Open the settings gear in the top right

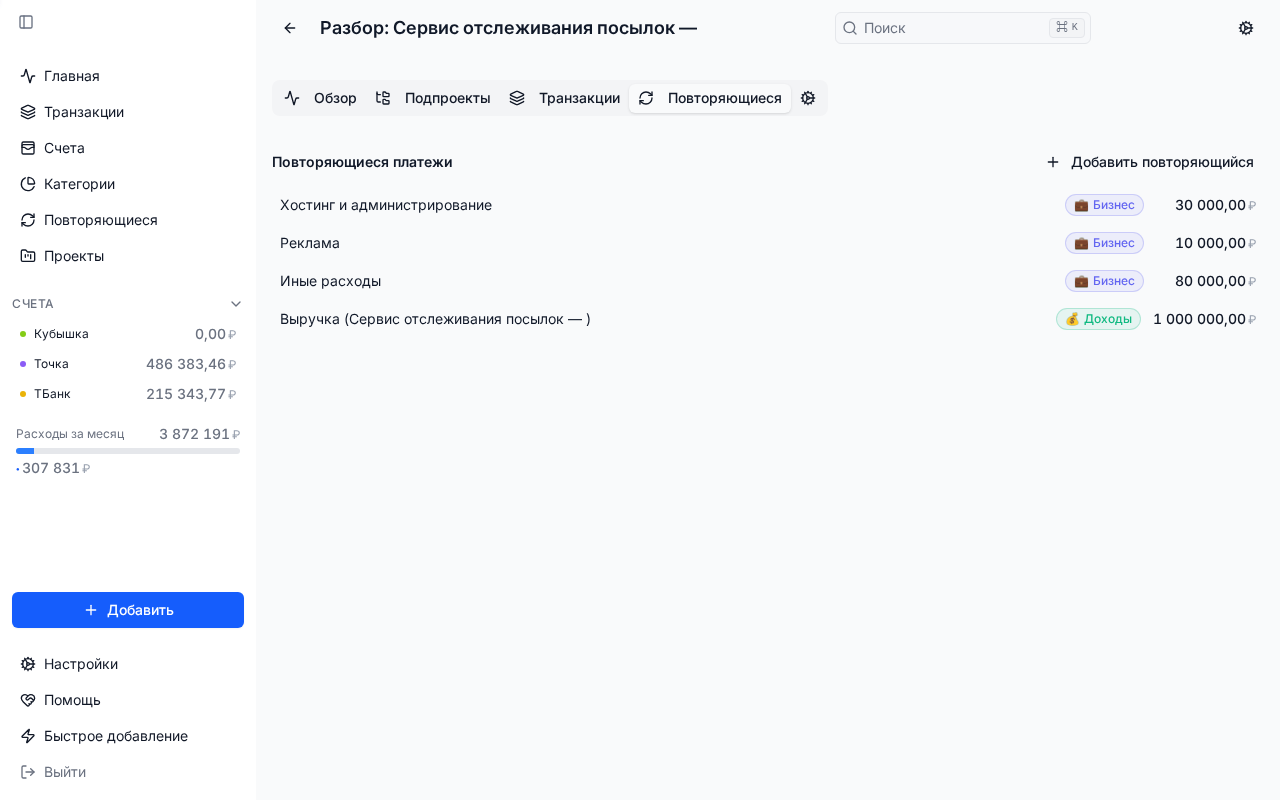coord(1246,28)
